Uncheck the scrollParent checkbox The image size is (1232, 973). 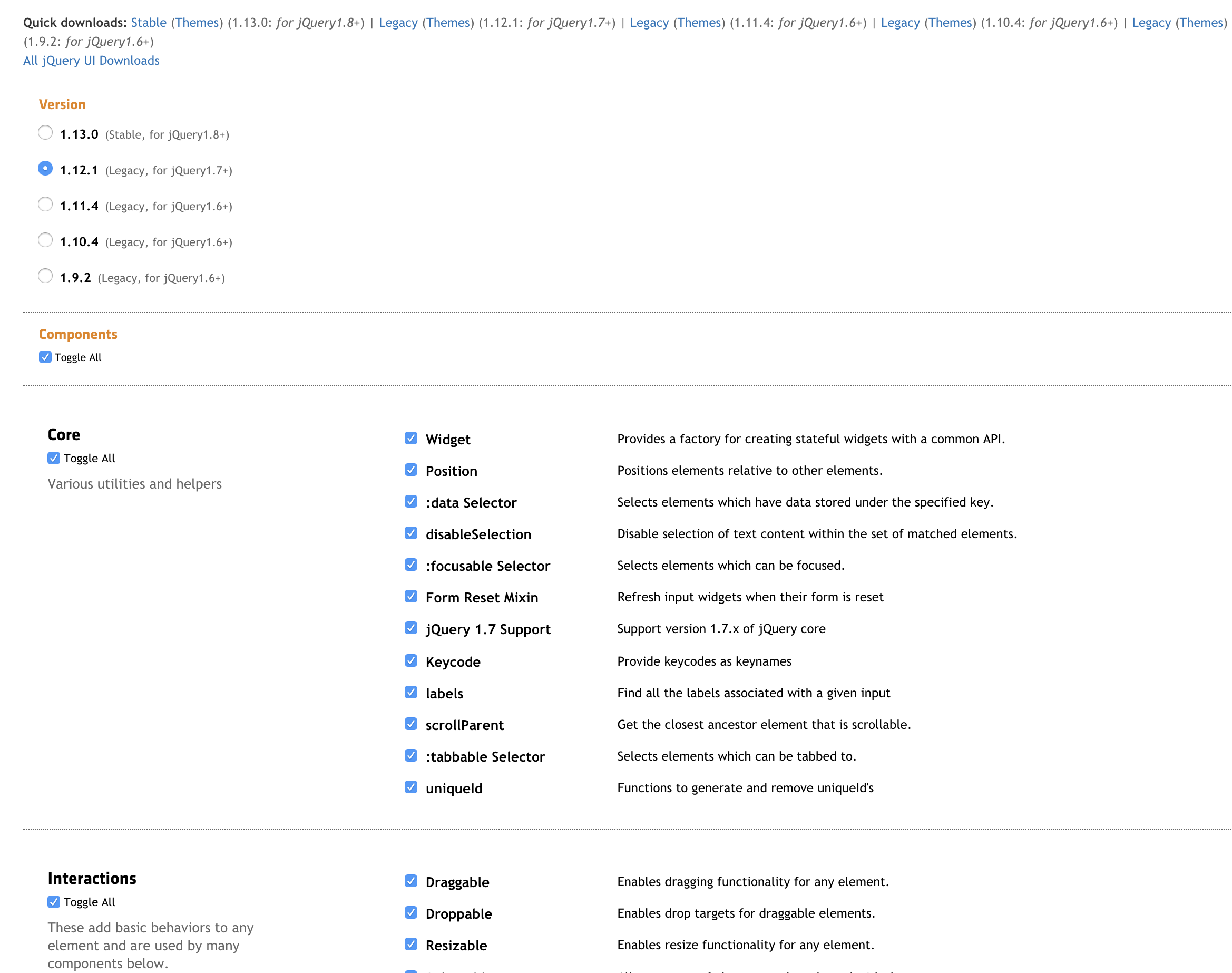point(410,724)
